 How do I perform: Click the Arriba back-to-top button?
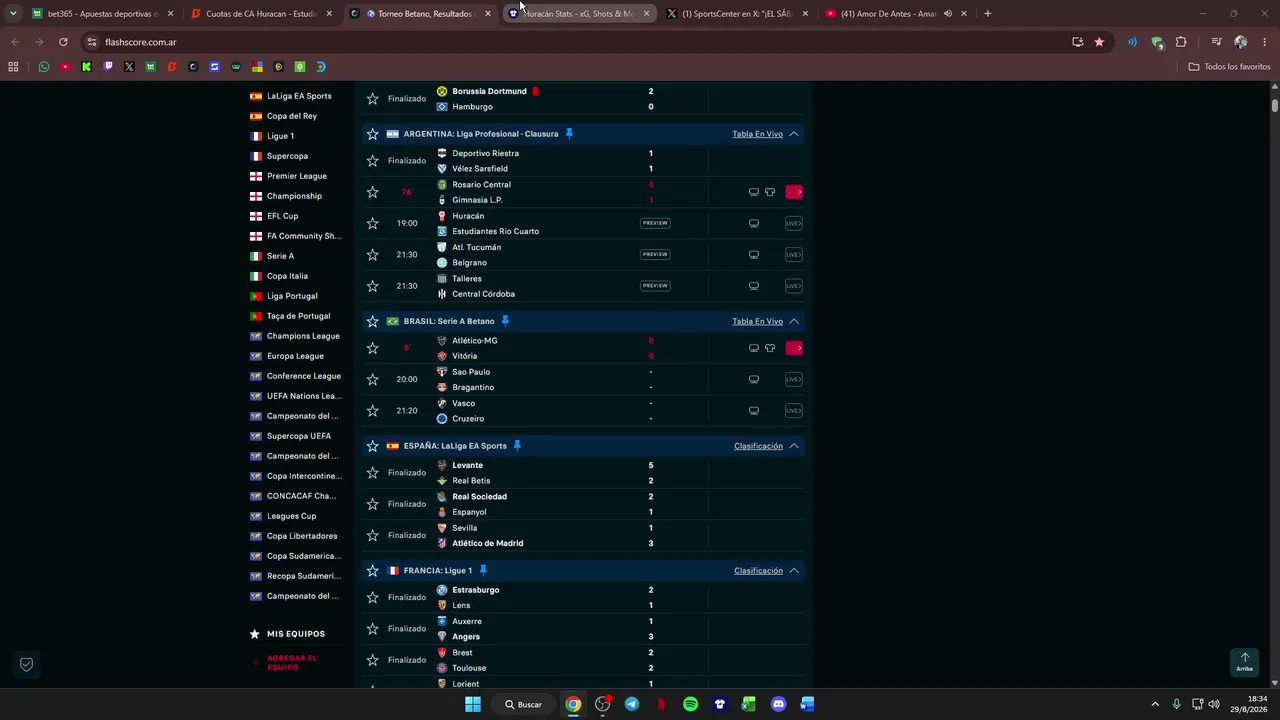coord(1244,662)
